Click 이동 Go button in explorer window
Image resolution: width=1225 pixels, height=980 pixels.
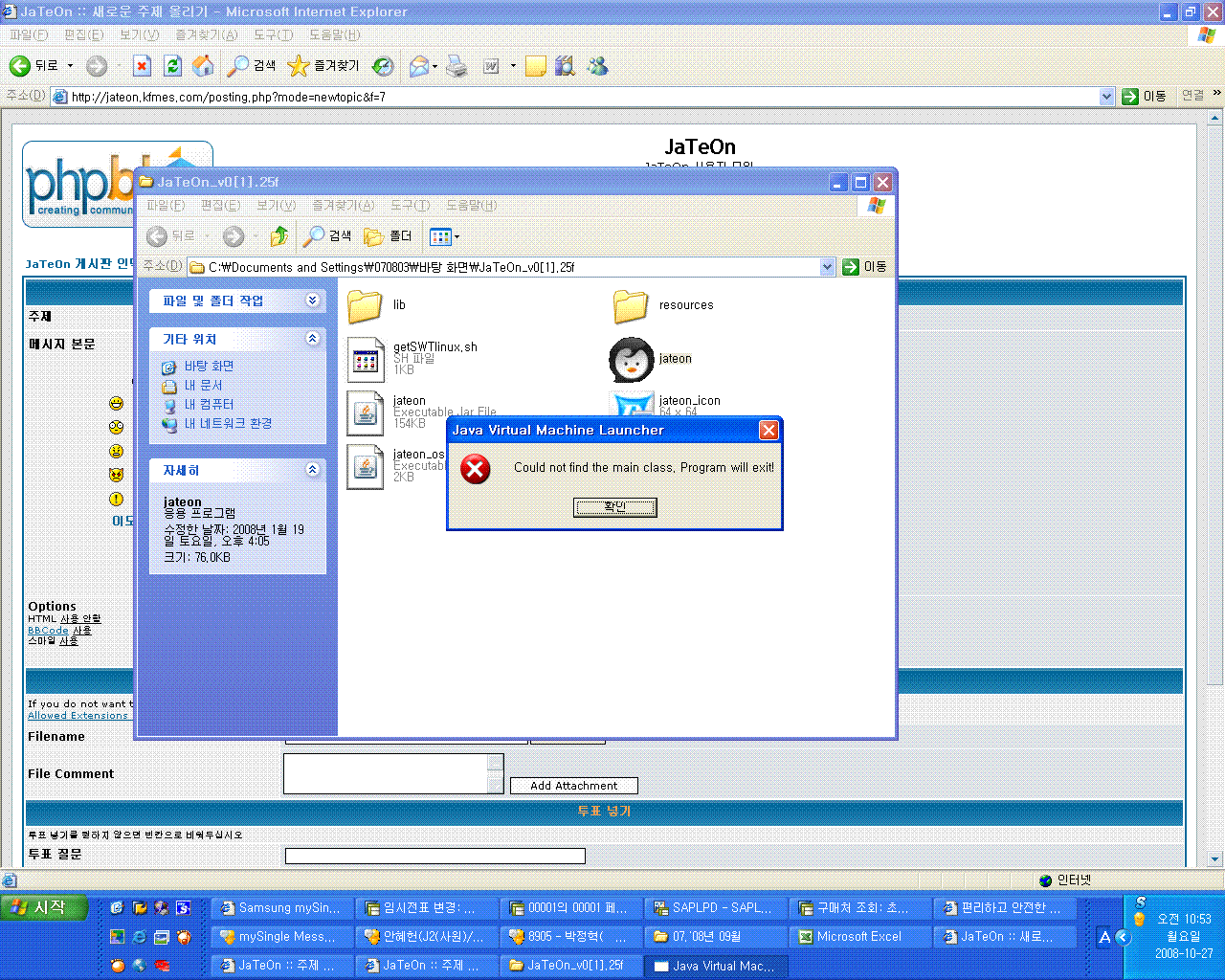tap(865, 267)
